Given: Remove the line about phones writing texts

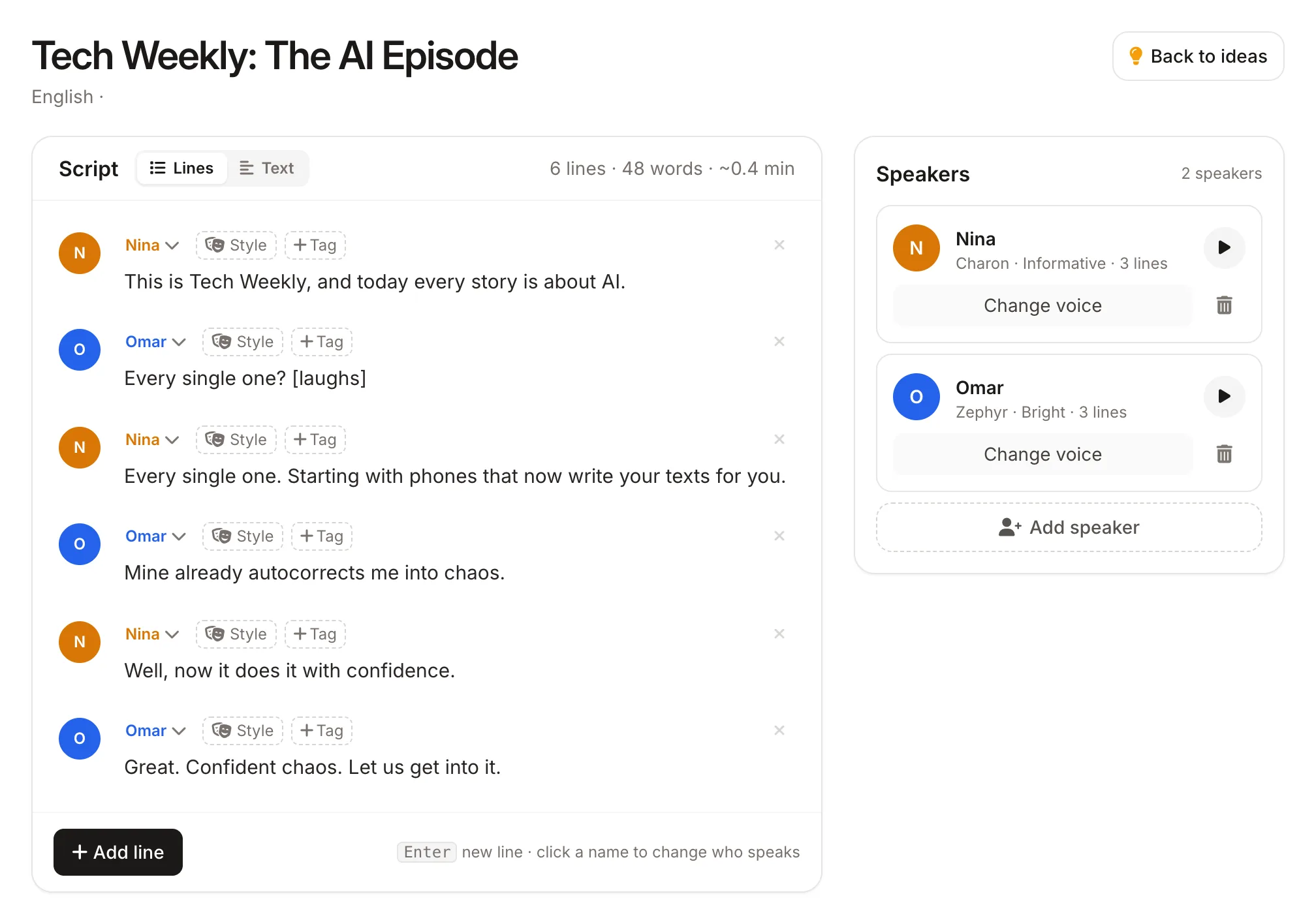Looking at the screenshot, I should [779, 439].
